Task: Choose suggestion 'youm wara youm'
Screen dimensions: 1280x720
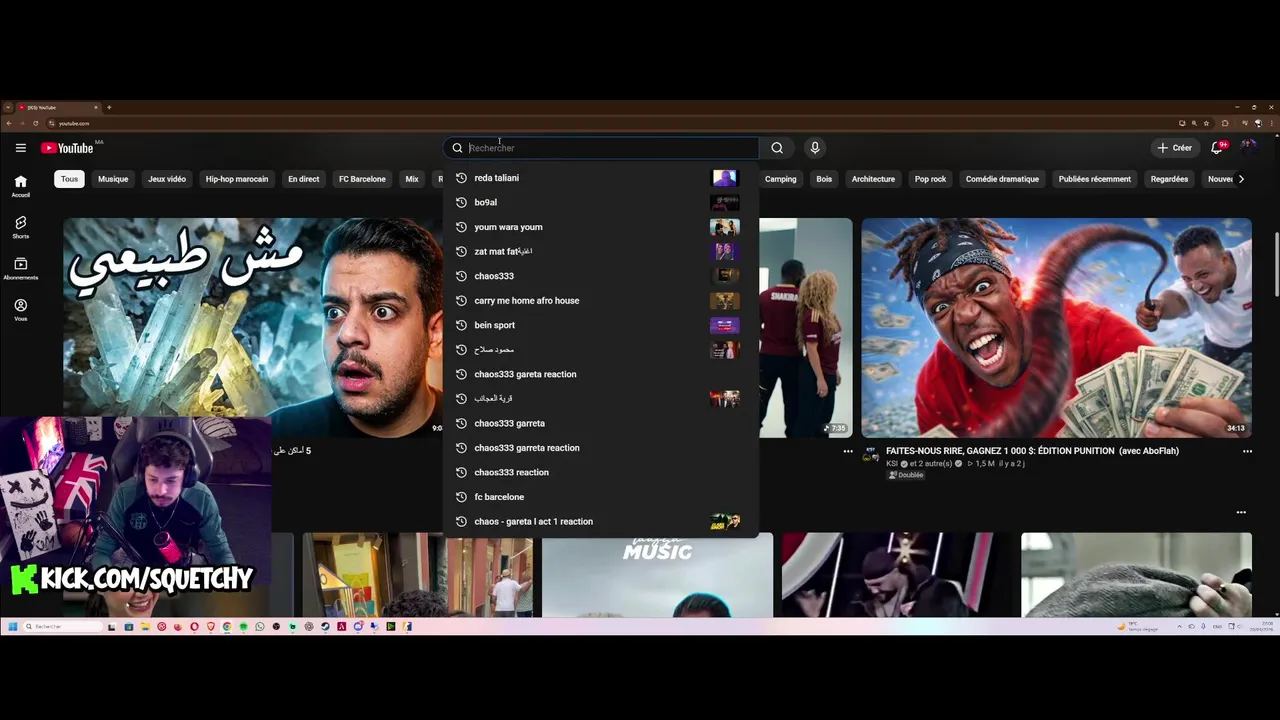Action: click(601, 227)
